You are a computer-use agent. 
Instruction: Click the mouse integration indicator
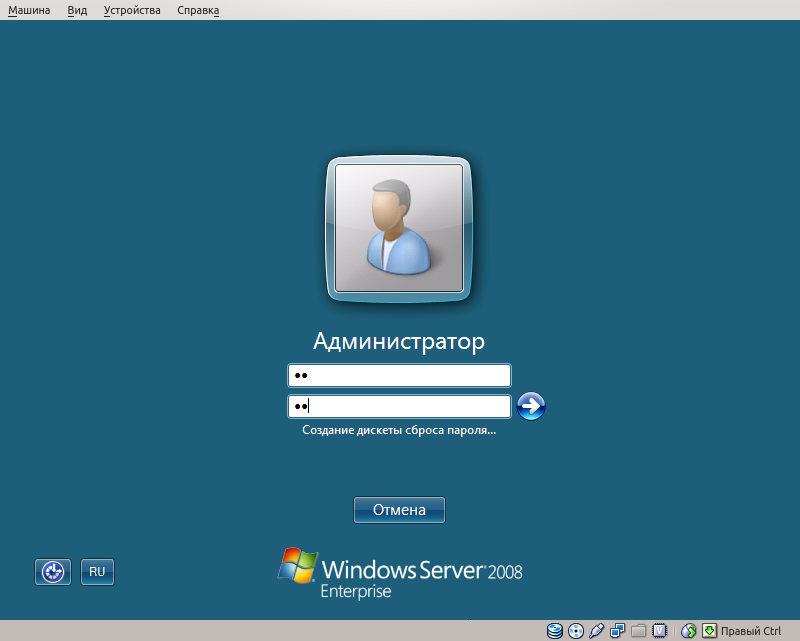(x=686, y=631)
